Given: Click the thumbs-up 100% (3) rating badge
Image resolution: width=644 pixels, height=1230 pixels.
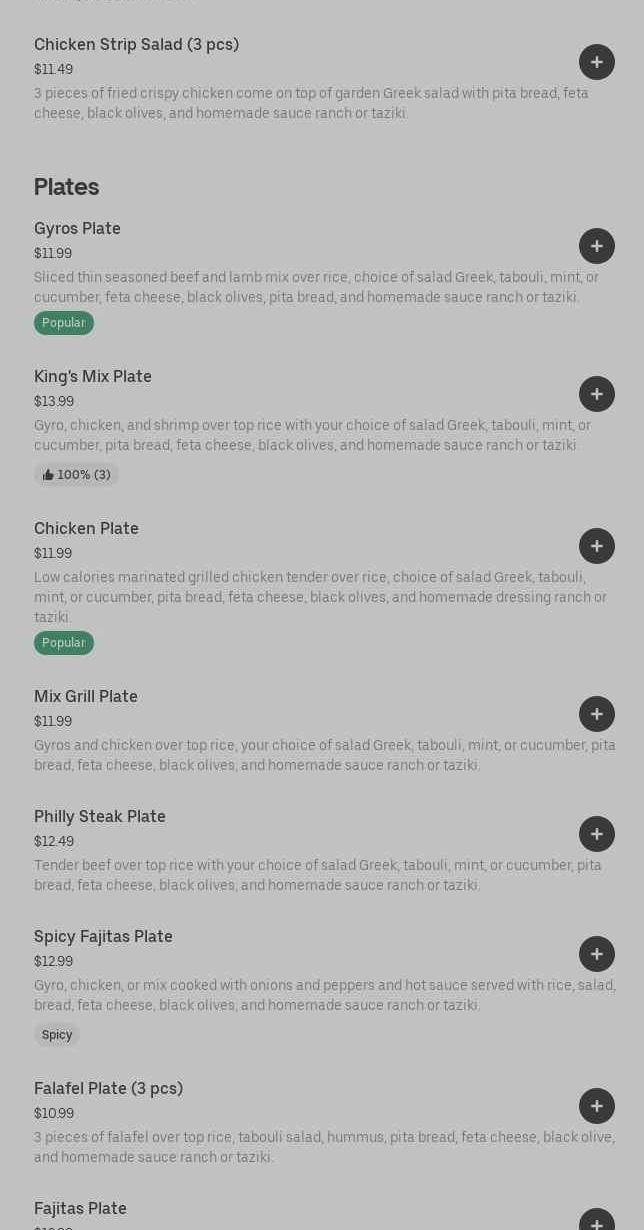Looking at the screenshot, I should click(x=76, y=475).
